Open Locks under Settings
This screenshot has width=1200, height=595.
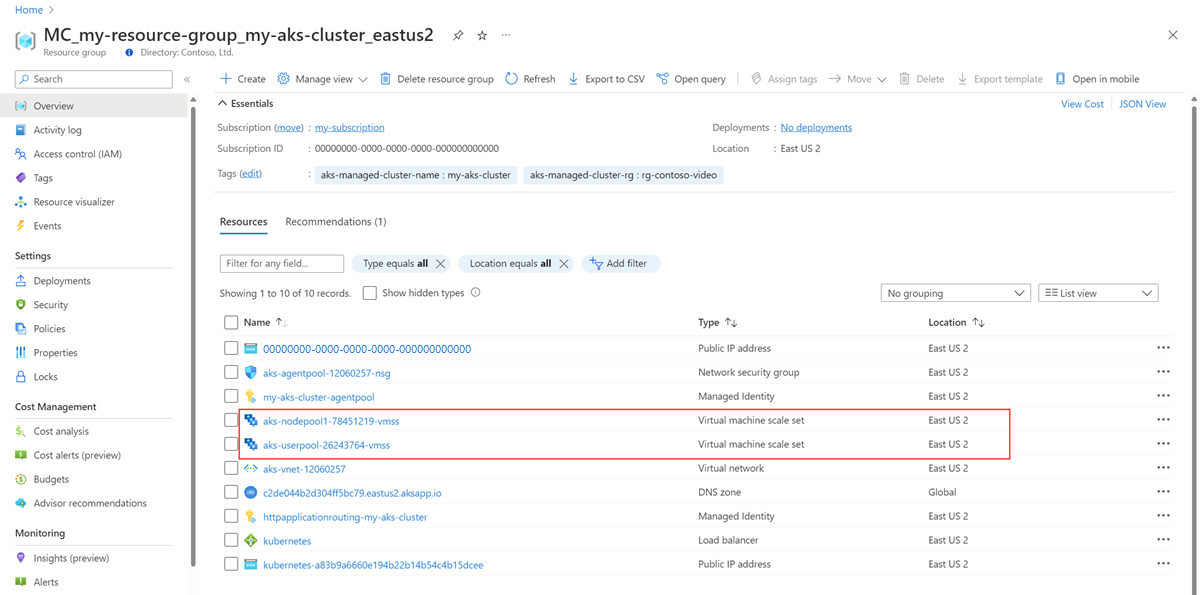(45, 377)
